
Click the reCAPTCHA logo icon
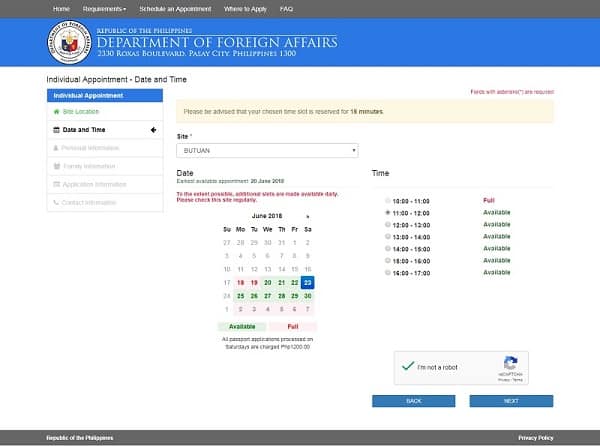(510, 362)
